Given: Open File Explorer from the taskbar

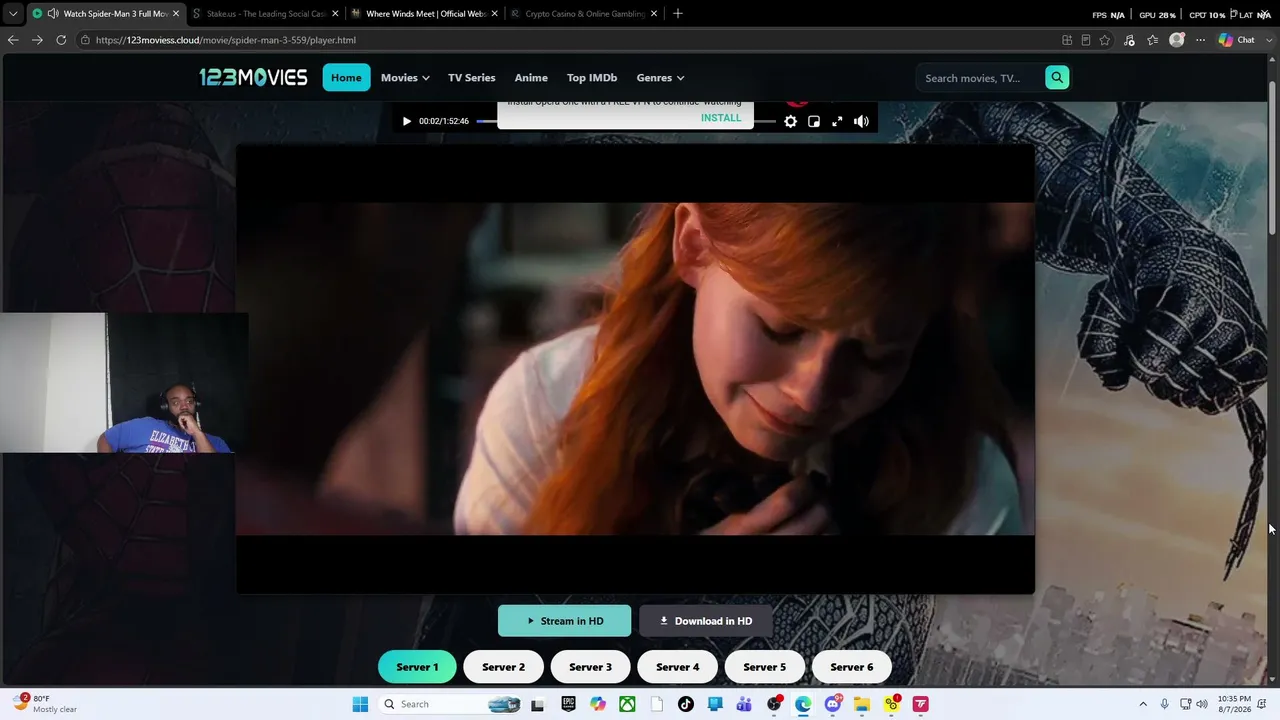Looking at the screenshot, I should (862, 704).
